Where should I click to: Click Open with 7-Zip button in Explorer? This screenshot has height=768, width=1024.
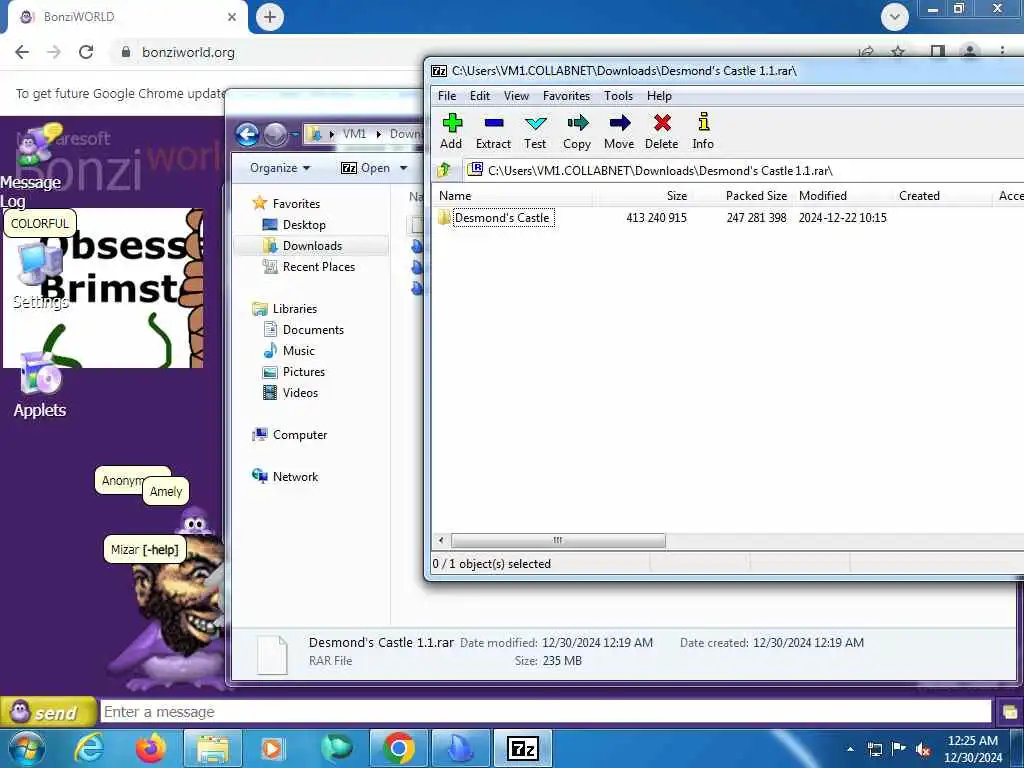365,168
